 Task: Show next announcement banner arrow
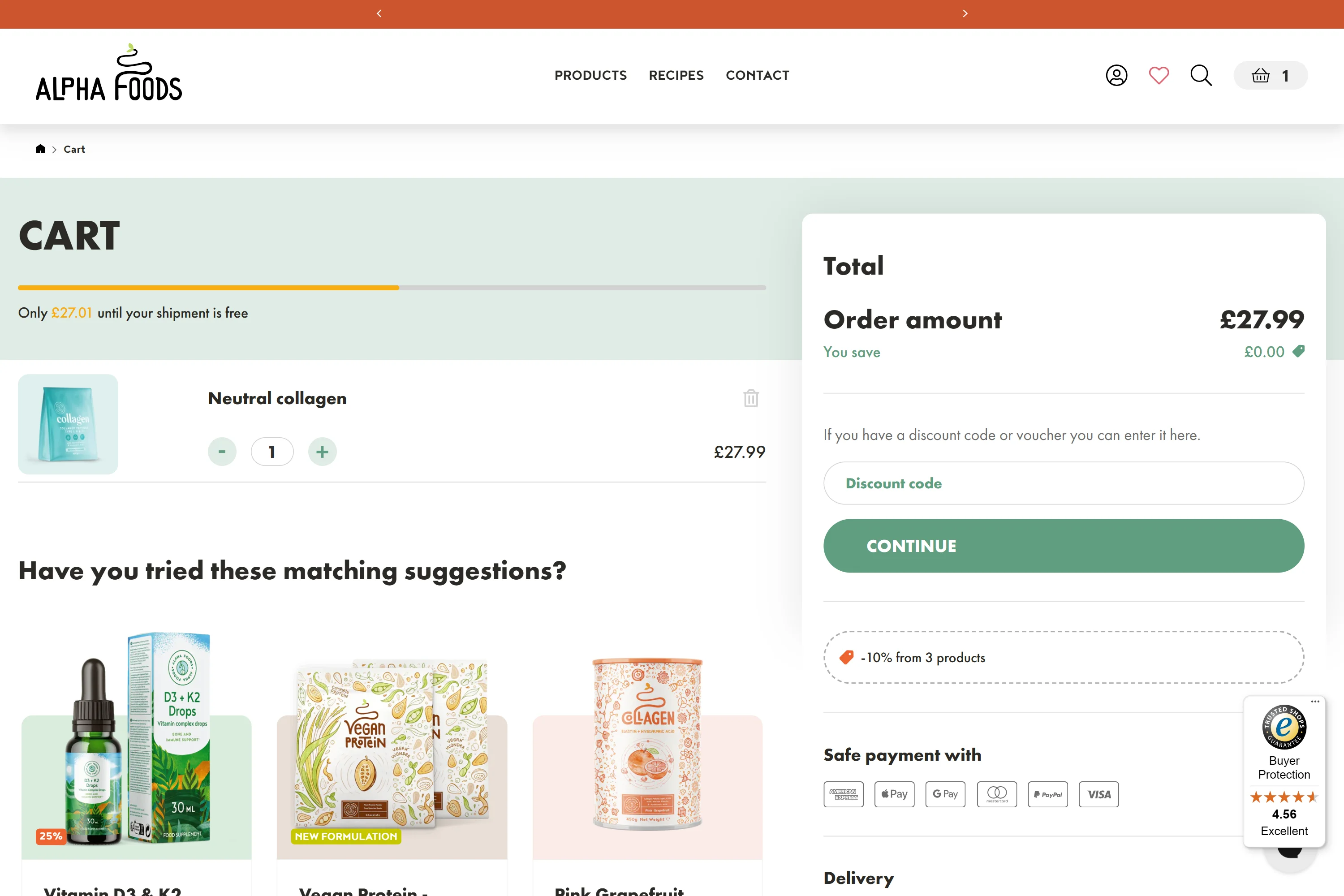[x=965, y=14]
